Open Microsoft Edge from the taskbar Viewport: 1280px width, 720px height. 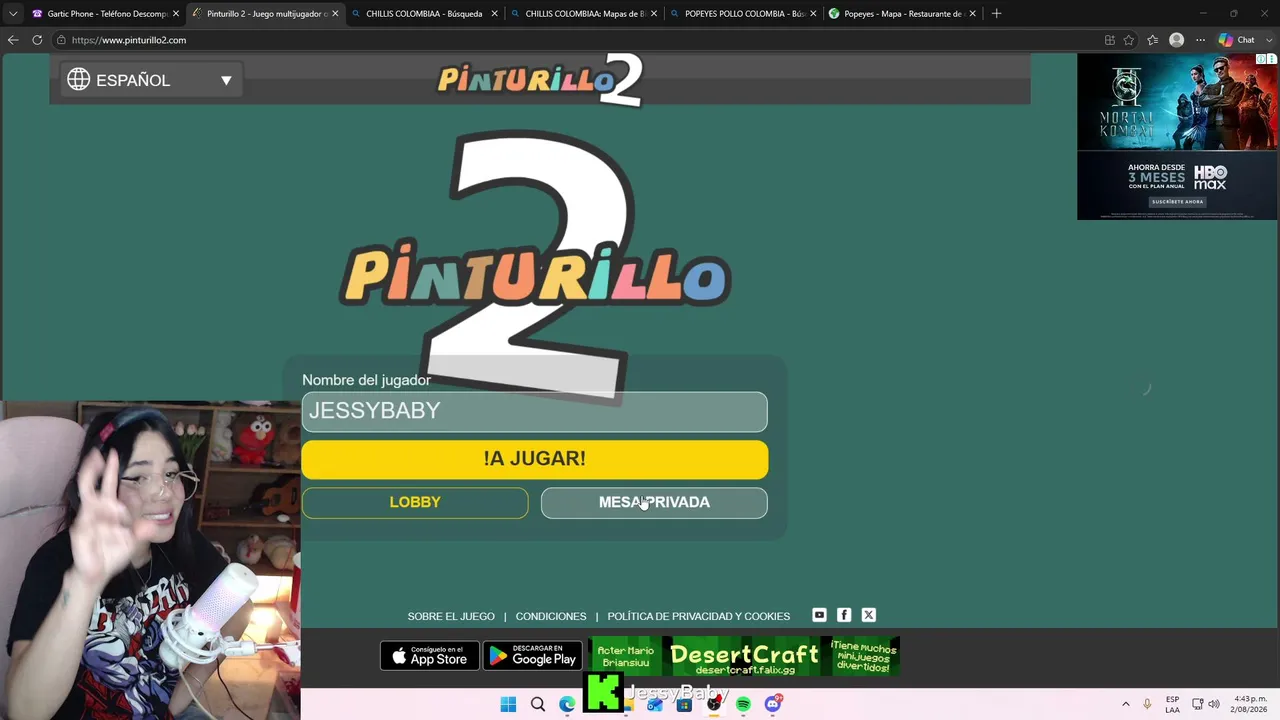tap(567, 704)
